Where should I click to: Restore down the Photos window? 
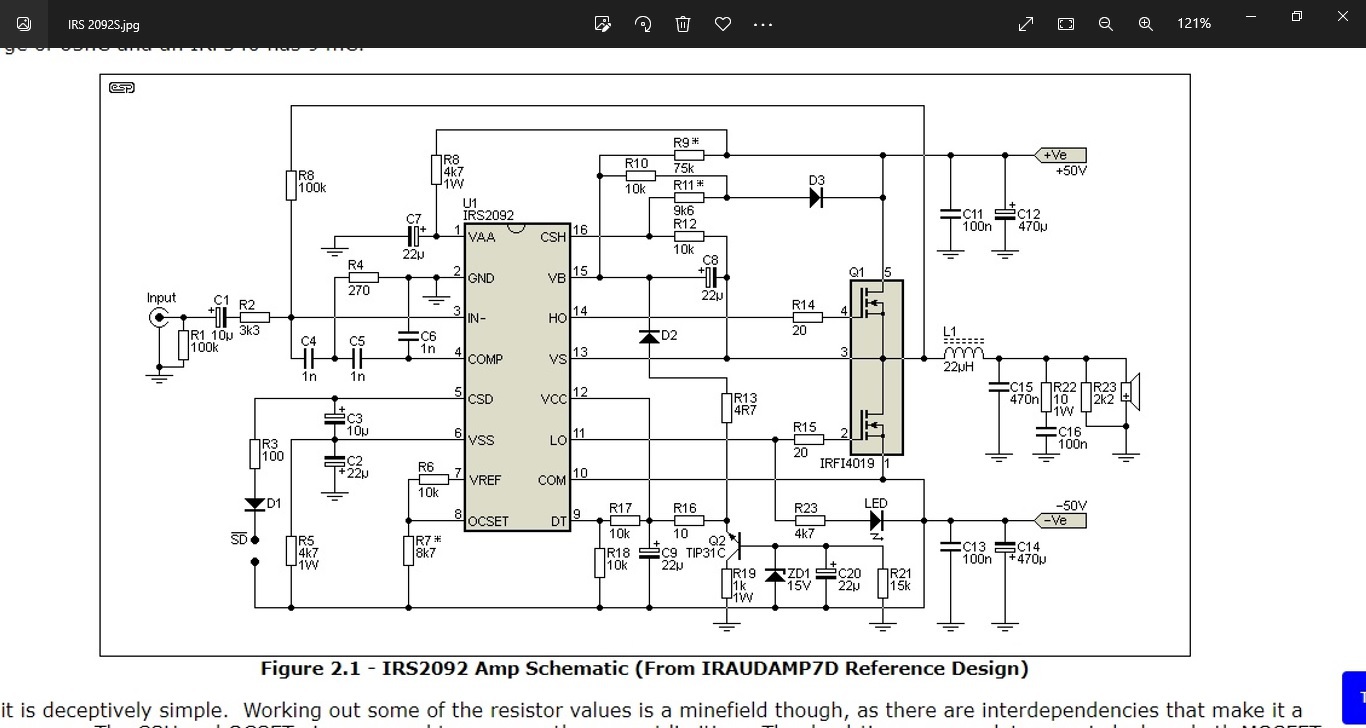(x=1297, y=17)
